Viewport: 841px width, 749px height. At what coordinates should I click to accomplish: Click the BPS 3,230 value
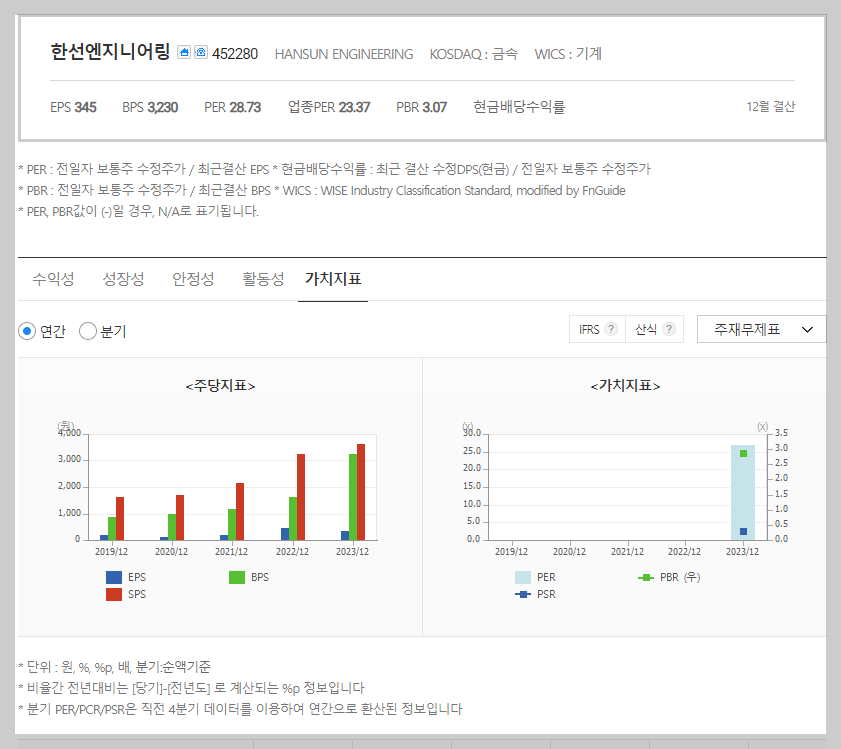click(x=150, y=107)
